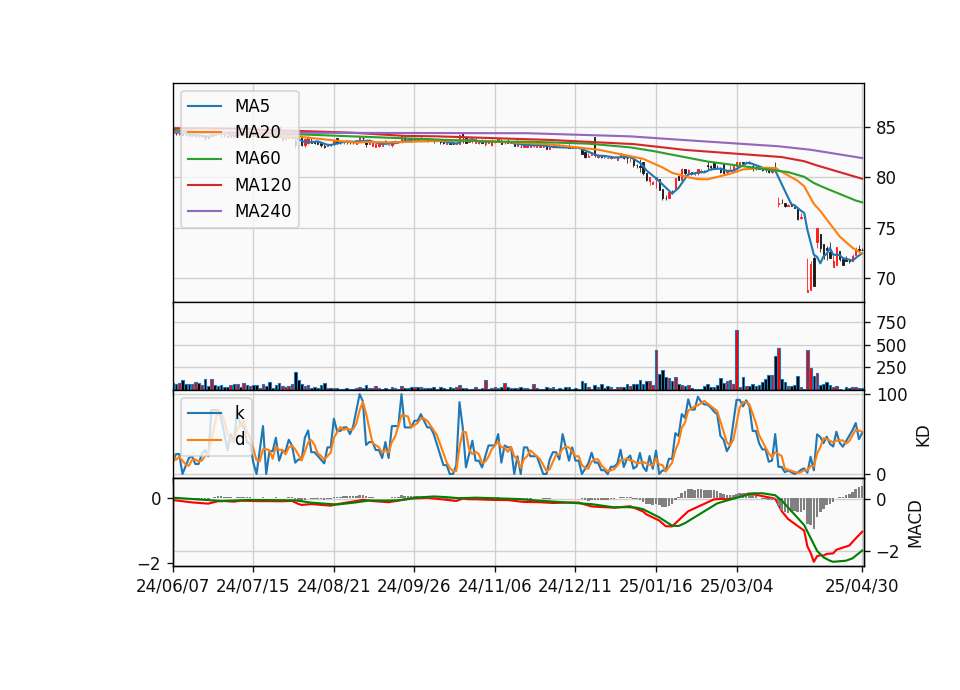Click the price axis value 85
Viewport: 960px width, 690px height.
(885, 128)
